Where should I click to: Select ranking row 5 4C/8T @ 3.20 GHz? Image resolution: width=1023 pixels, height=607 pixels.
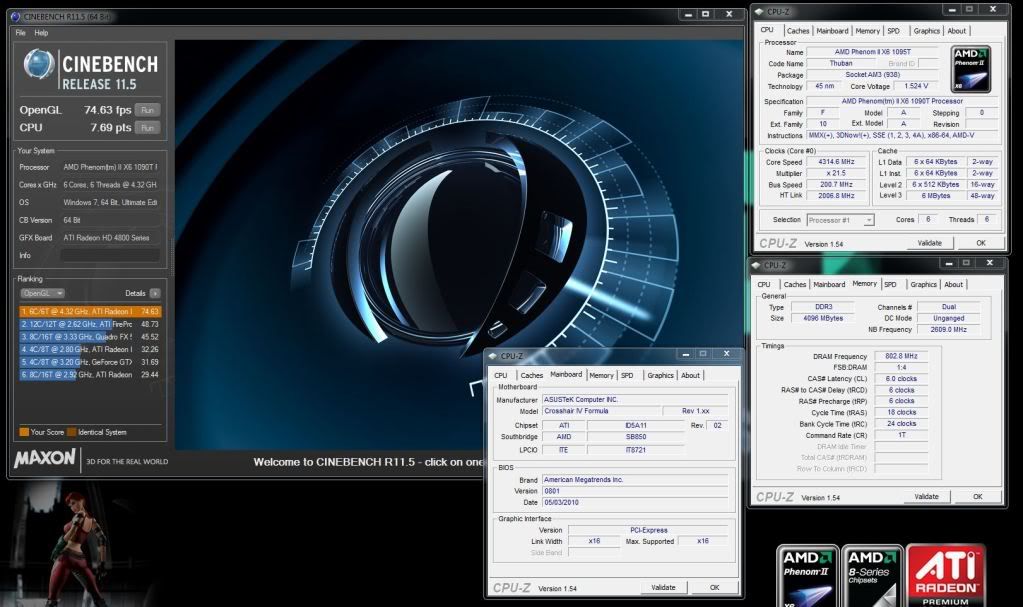(x=90, y=362)
